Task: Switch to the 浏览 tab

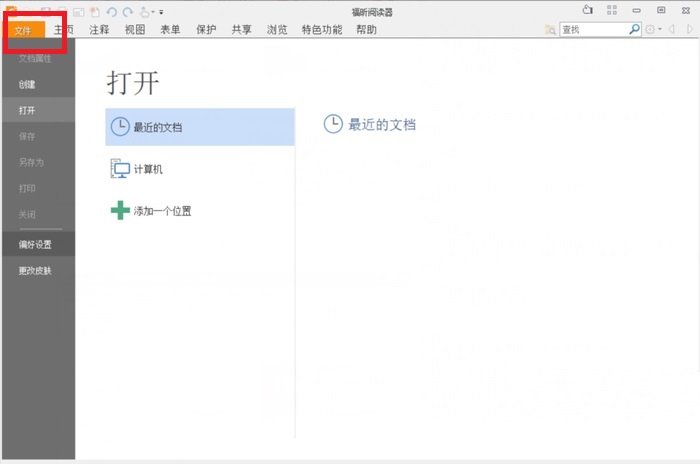Action: [x=277, y=30]
